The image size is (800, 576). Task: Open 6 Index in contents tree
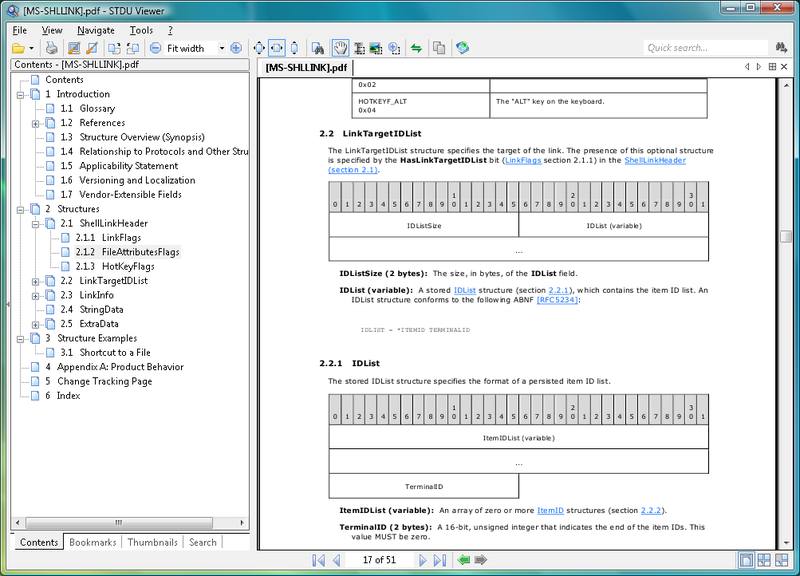click(x=63, y=396)
